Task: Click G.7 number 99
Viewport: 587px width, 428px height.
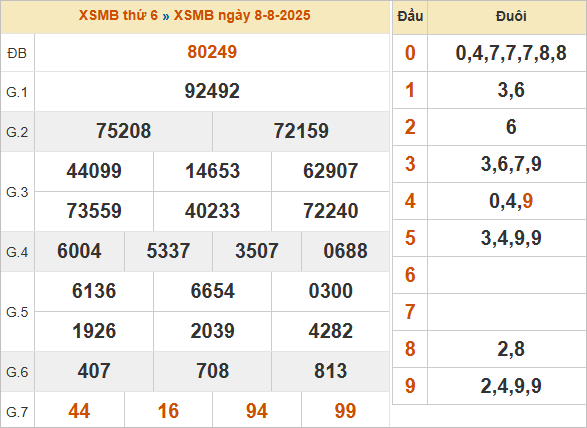Action: click(x=346, y=411)
